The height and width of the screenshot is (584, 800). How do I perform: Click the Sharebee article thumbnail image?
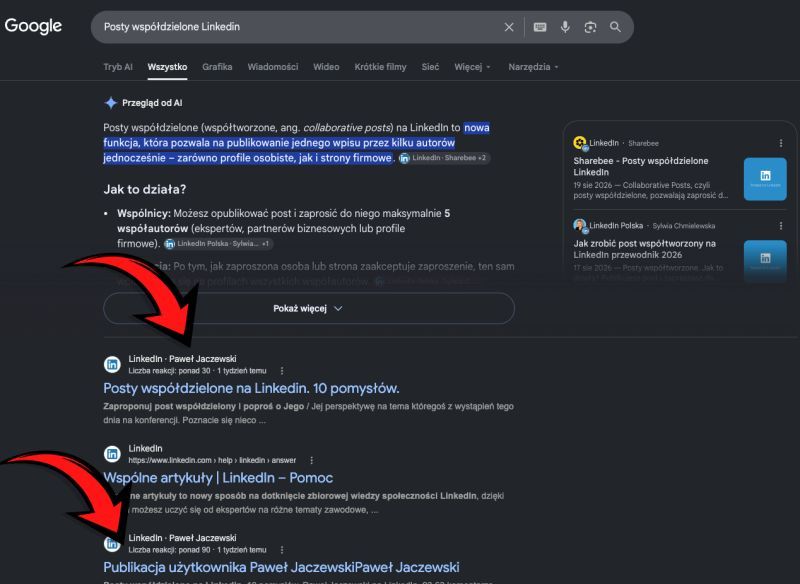click(x=765, y=179)
